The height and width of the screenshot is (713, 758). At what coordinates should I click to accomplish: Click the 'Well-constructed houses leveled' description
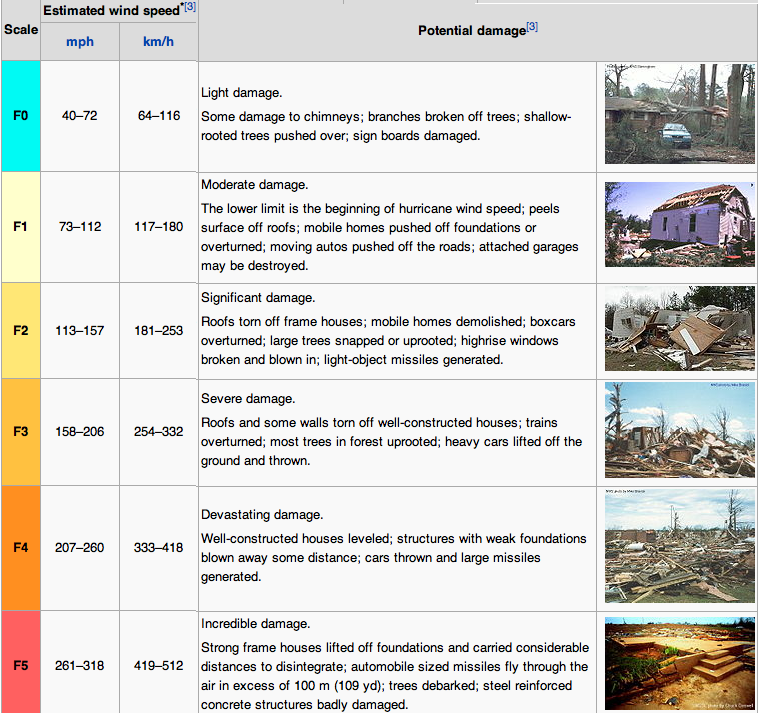coord(394,557)
